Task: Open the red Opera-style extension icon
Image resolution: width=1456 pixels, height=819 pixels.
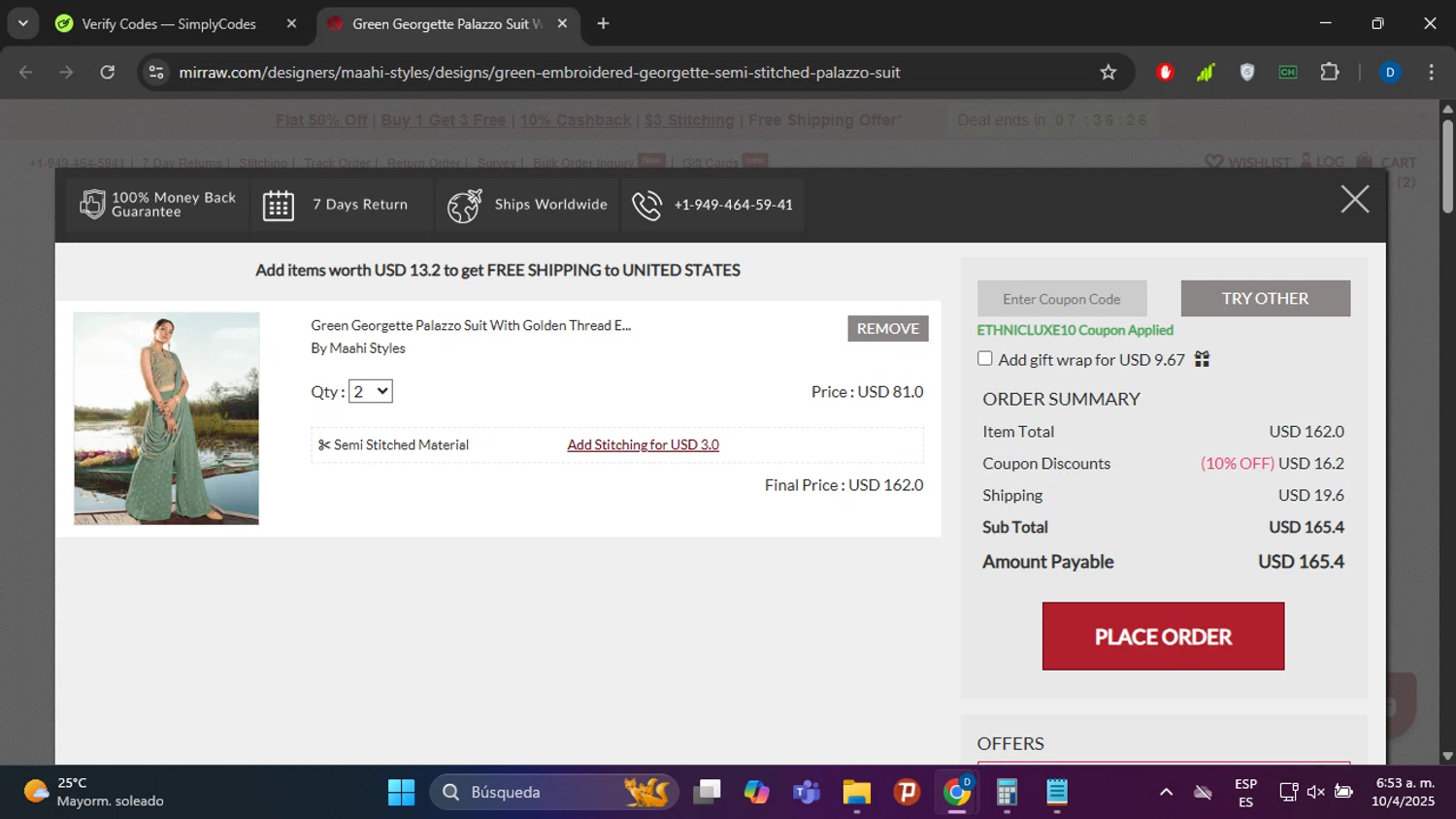Action: click(x=1166, y=72)
